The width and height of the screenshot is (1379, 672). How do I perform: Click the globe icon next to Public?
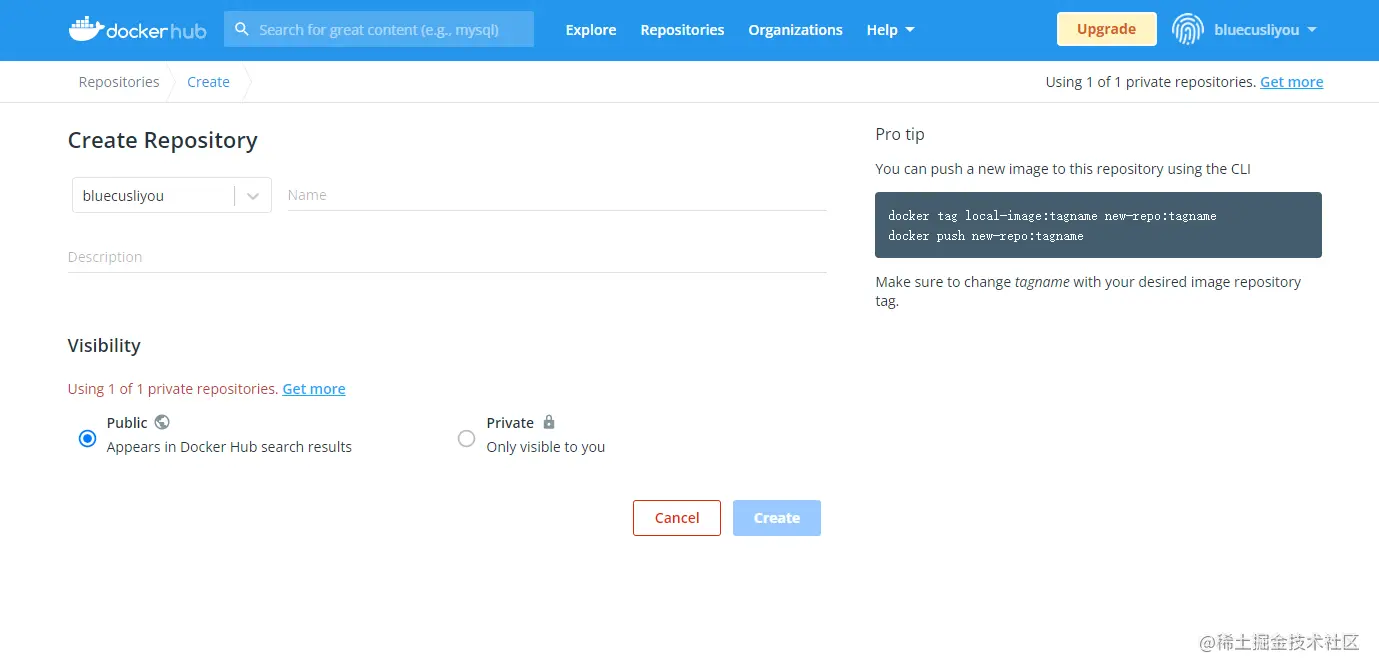tap(162, 422)
